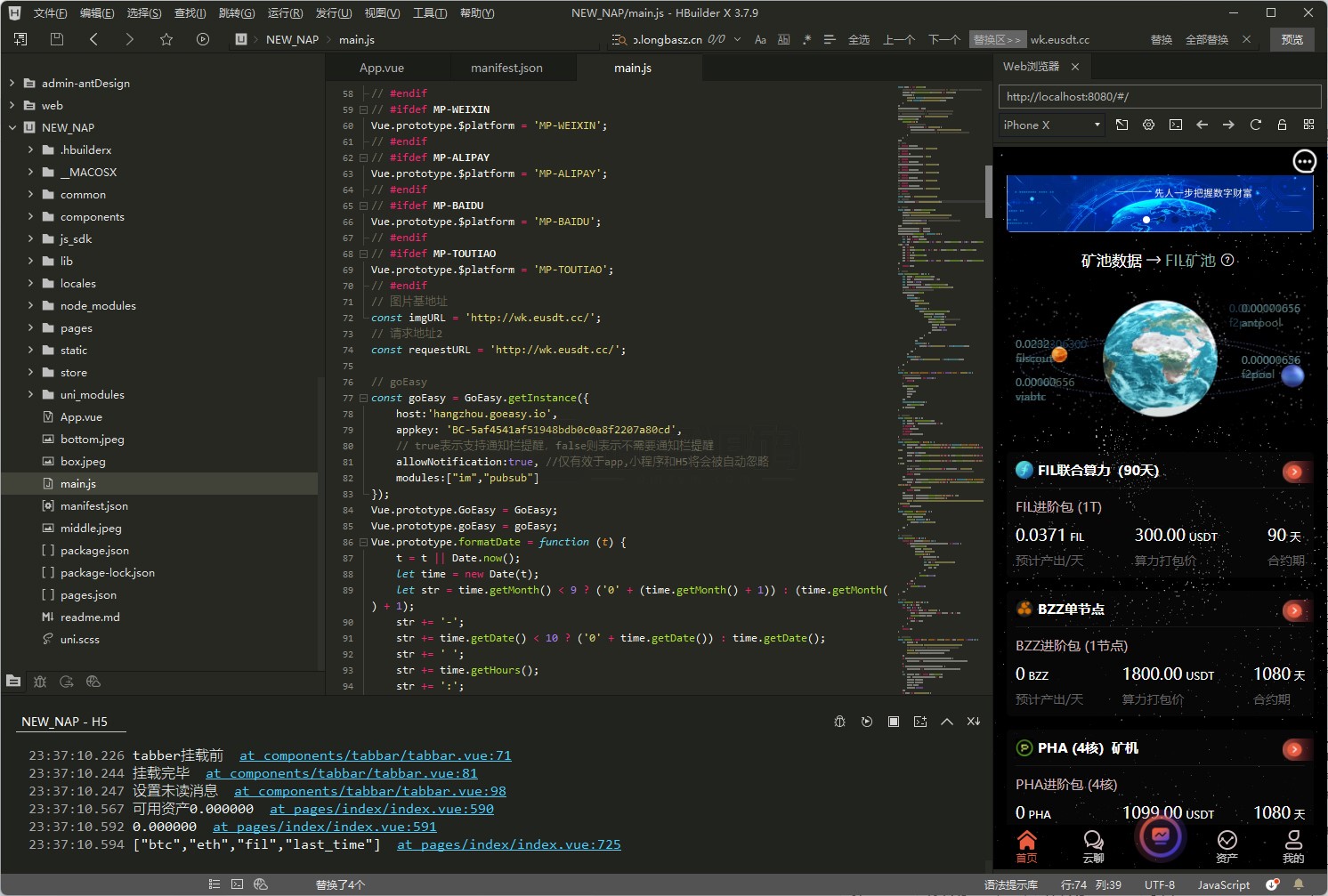Click the 全部替换 button

point(1206,39)
